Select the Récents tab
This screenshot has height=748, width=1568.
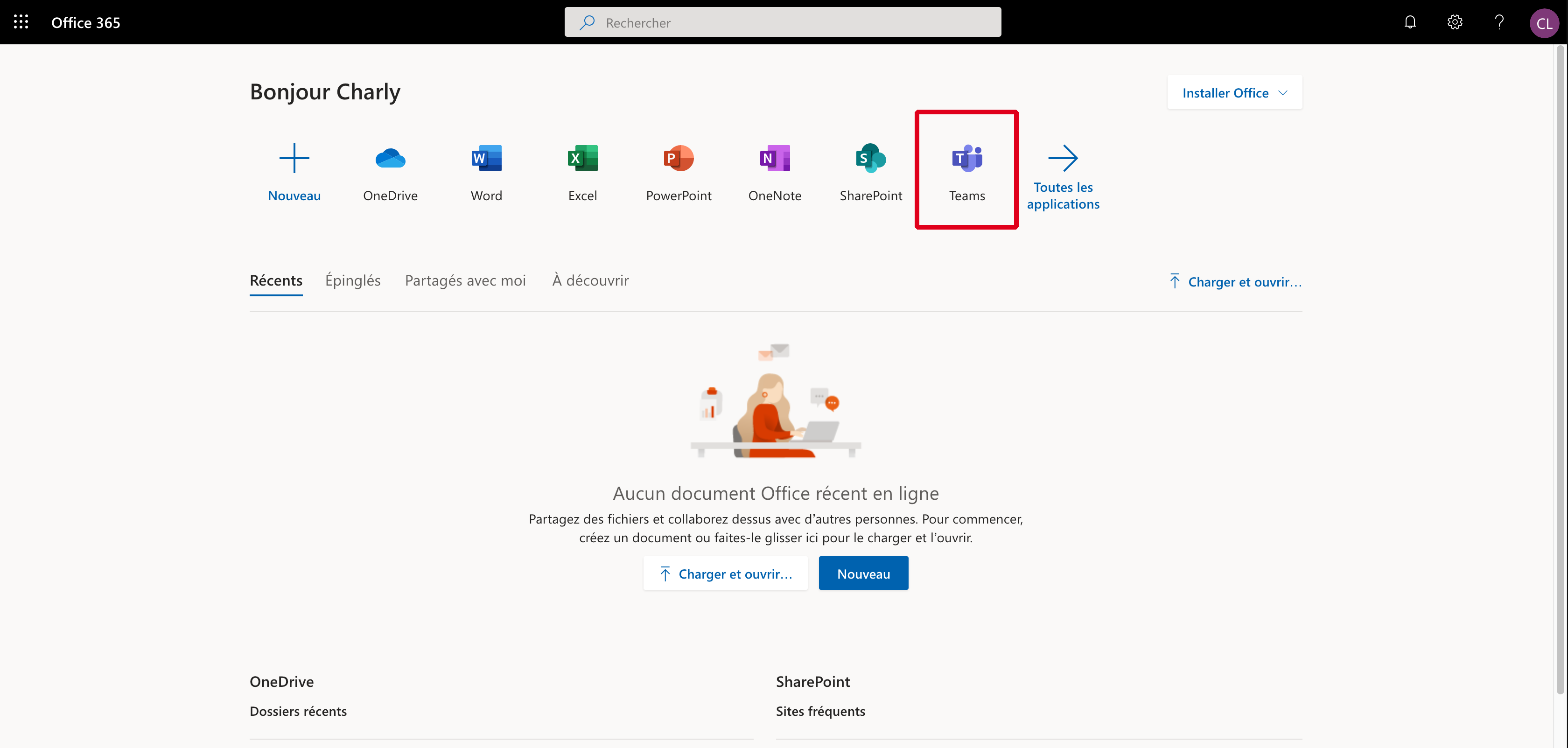pos(276,280)
